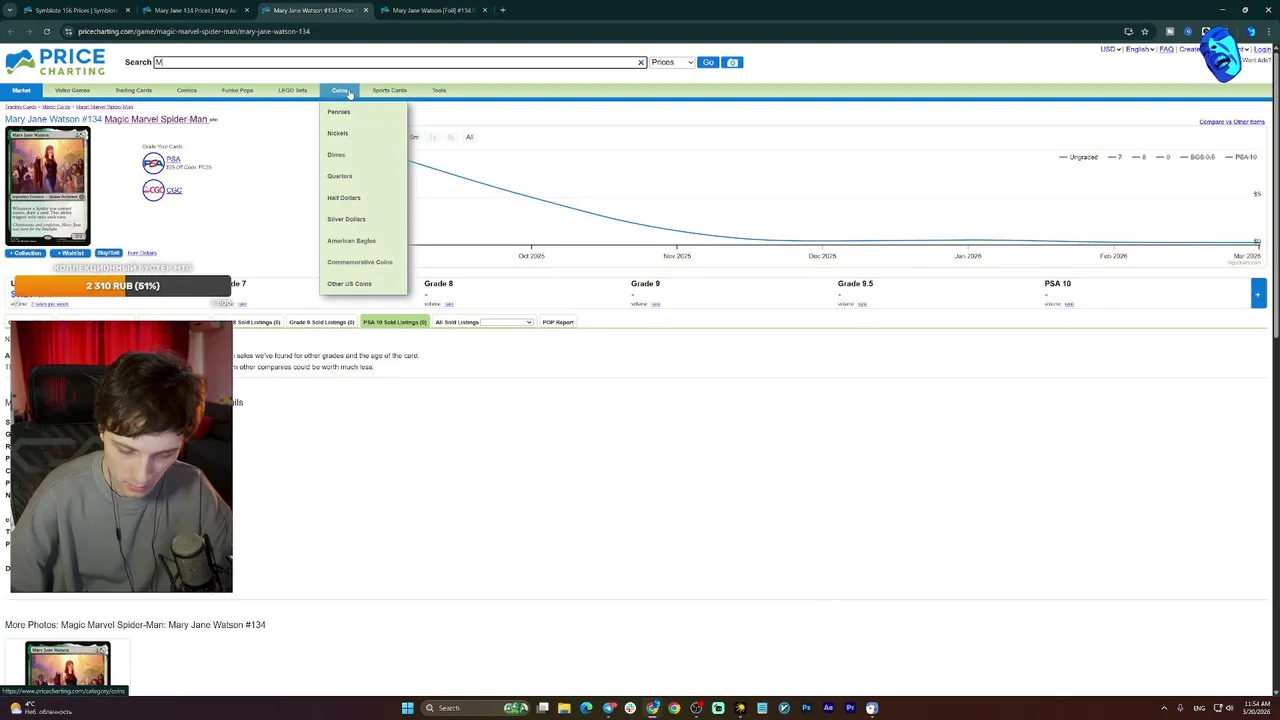
Task: Click the camera search icon beside Go
Action: [732, 62]
